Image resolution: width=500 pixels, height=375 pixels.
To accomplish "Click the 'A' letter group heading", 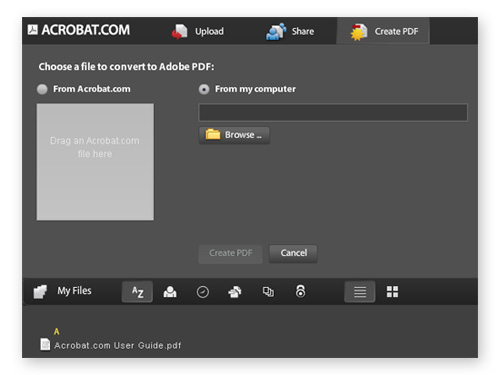I will click(x=56, y=331).
